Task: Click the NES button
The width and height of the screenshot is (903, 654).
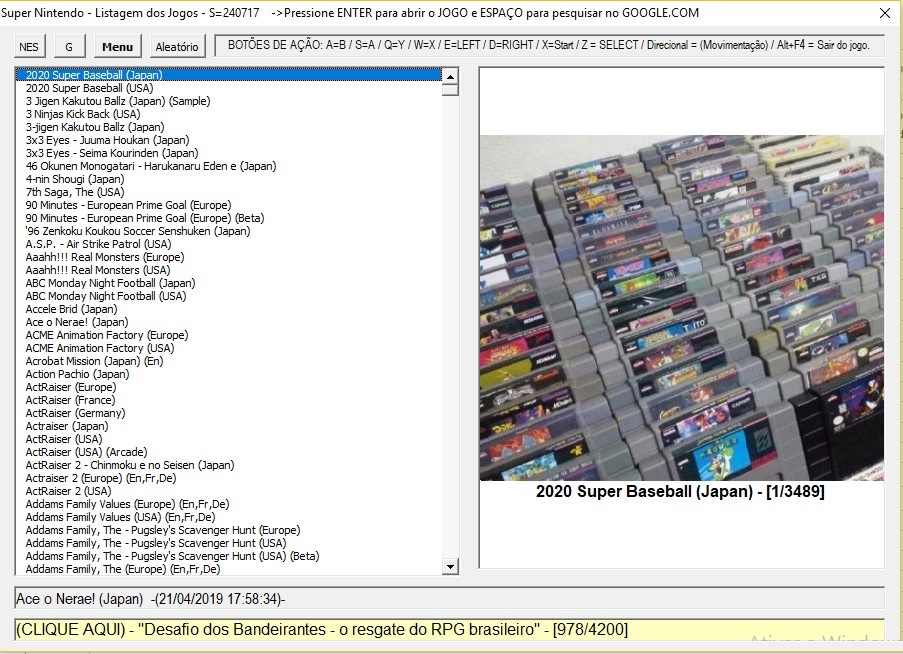Action: [x=29, y=47]
